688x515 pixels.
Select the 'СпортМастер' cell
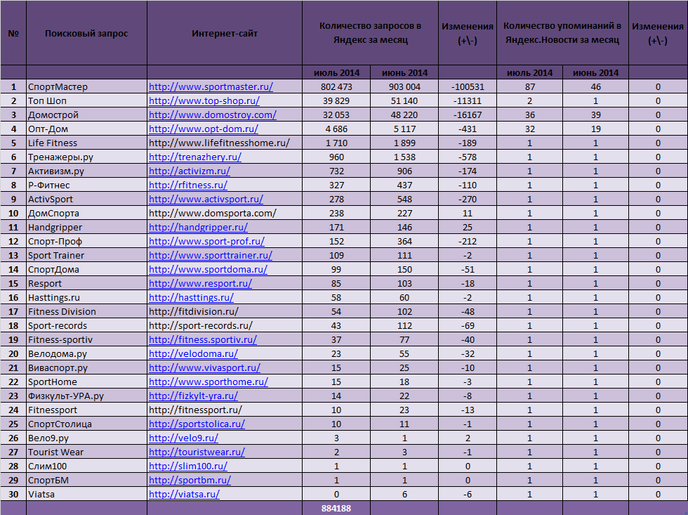point(86,87)
